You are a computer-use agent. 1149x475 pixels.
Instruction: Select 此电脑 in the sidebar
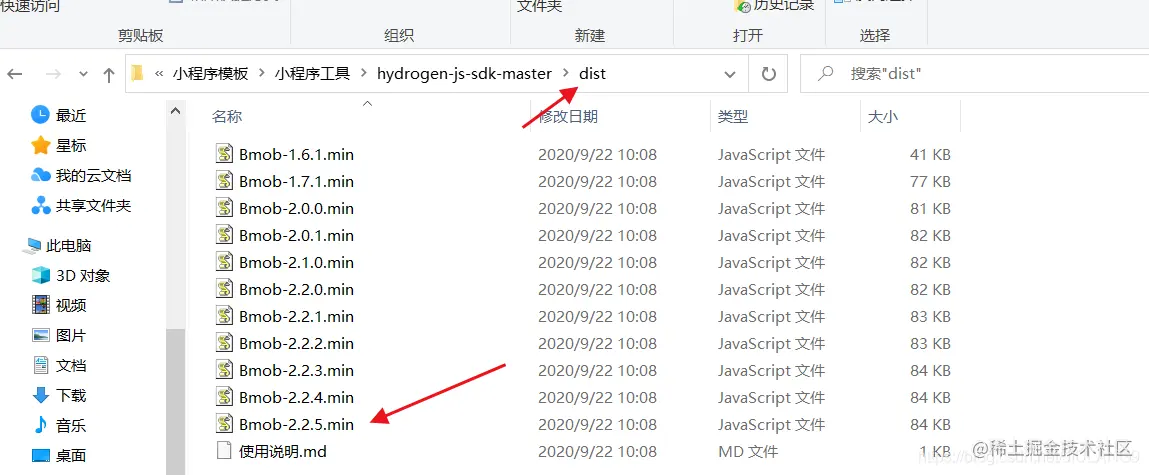tap(69, 246)
